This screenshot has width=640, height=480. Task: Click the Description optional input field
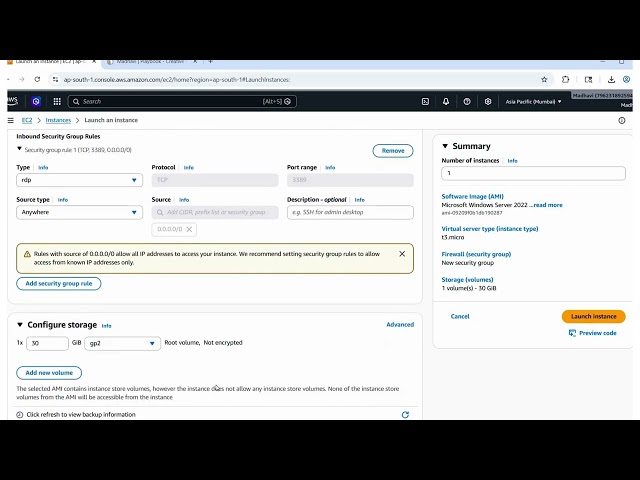[x=350, y=212]
